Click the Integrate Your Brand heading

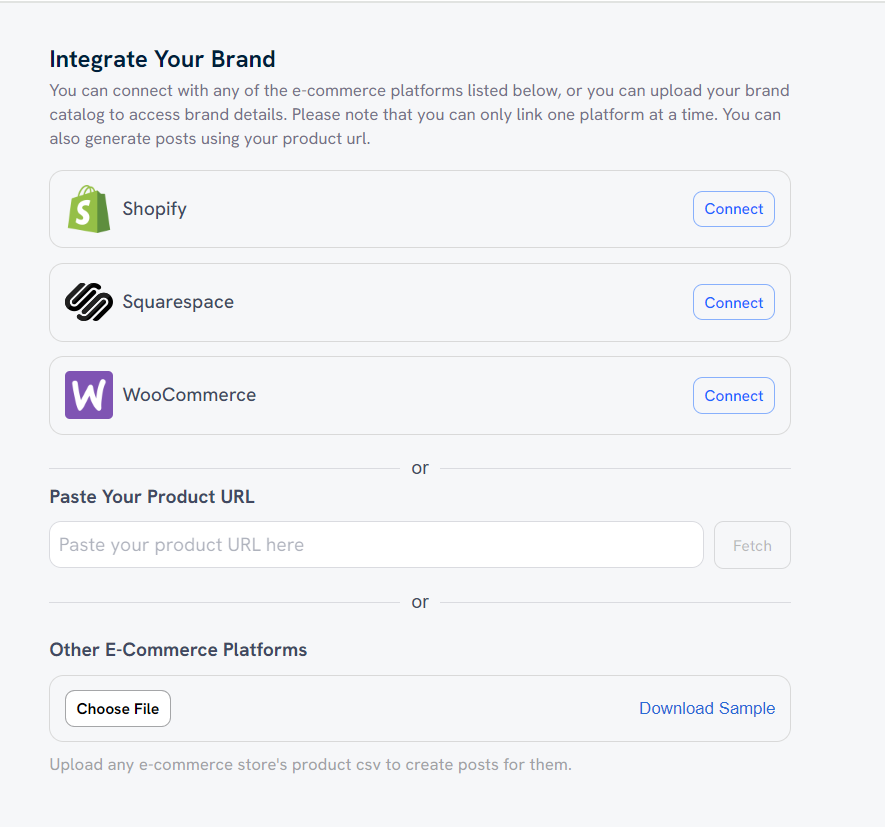tap(163, 59)
